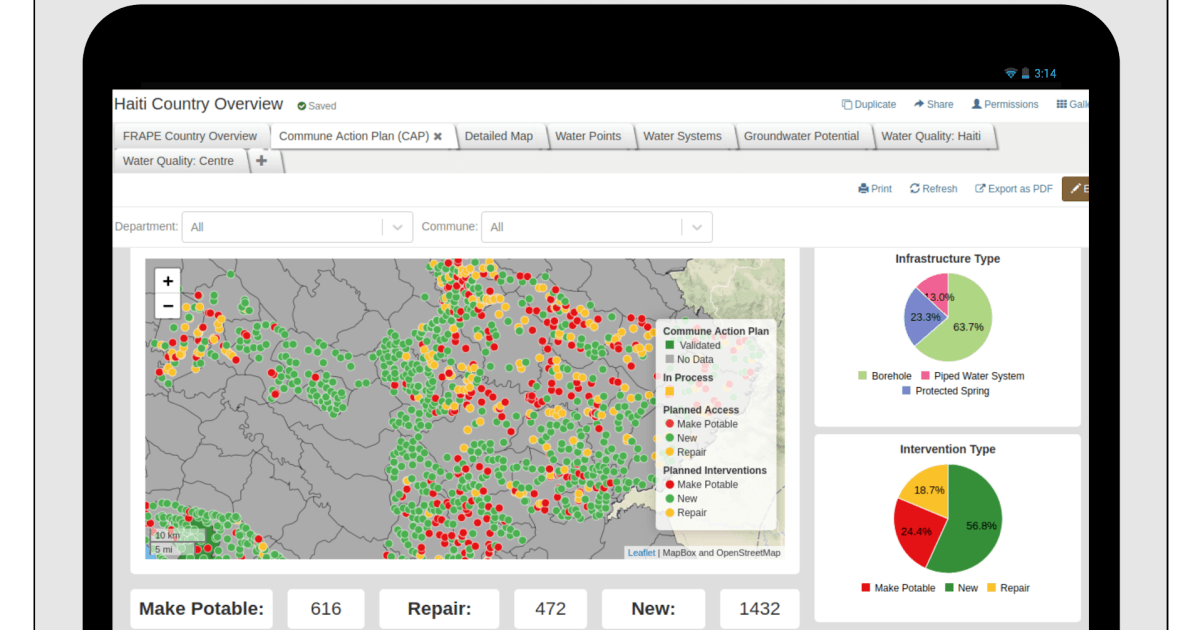Print the dashboard

point(875,189)
